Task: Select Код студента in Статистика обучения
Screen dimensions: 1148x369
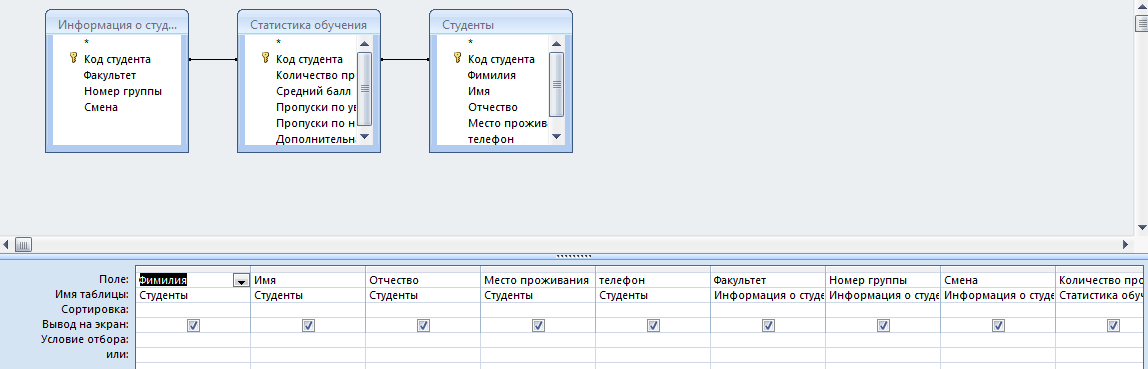Action: [309, 59]
